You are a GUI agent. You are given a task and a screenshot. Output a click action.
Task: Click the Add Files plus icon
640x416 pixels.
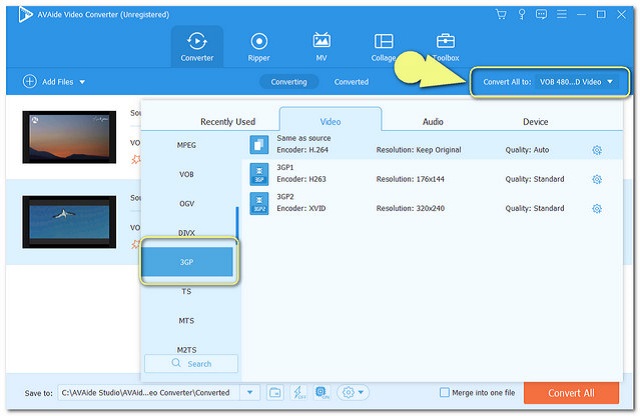29,81
